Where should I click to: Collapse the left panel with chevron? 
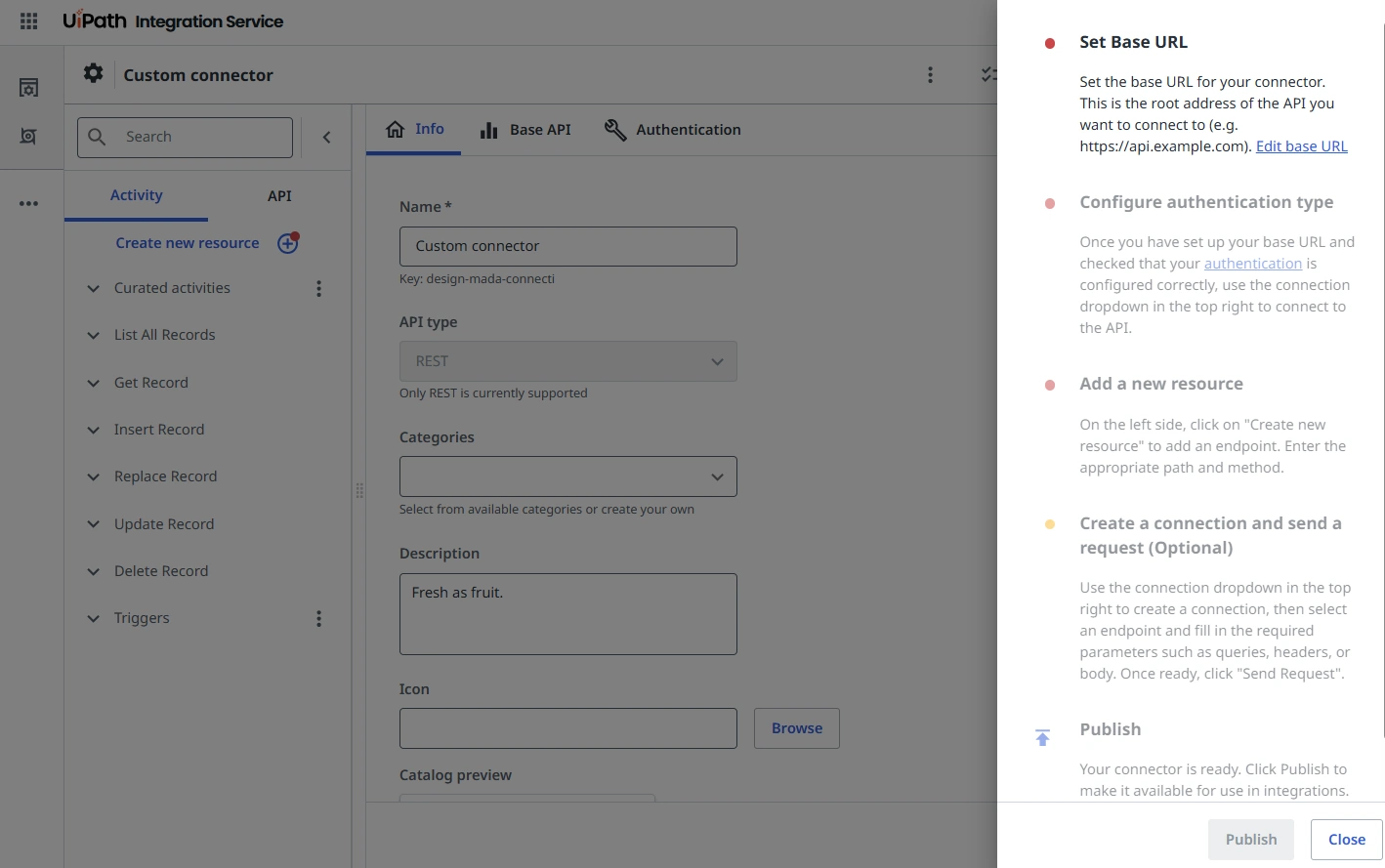327,137
